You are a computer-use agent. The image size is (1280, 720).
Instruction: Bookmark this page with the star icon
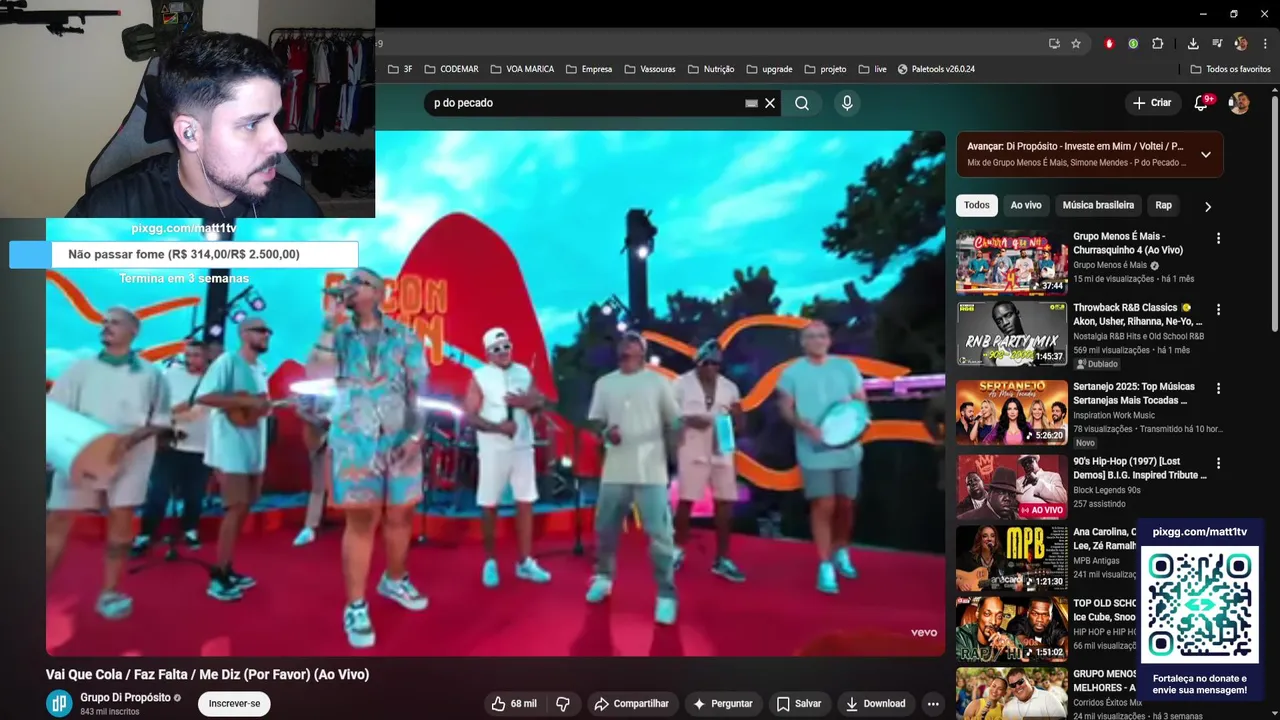click(x=1076, y=44)
